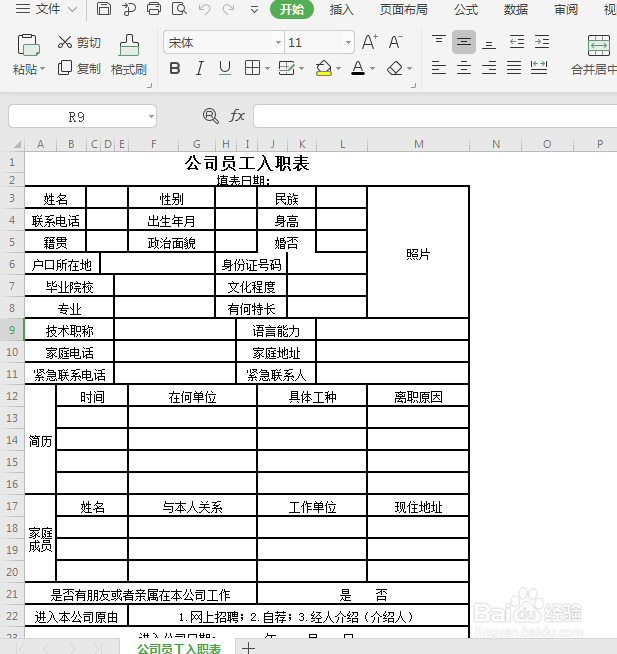Decrease indent icon

[517, 42]
